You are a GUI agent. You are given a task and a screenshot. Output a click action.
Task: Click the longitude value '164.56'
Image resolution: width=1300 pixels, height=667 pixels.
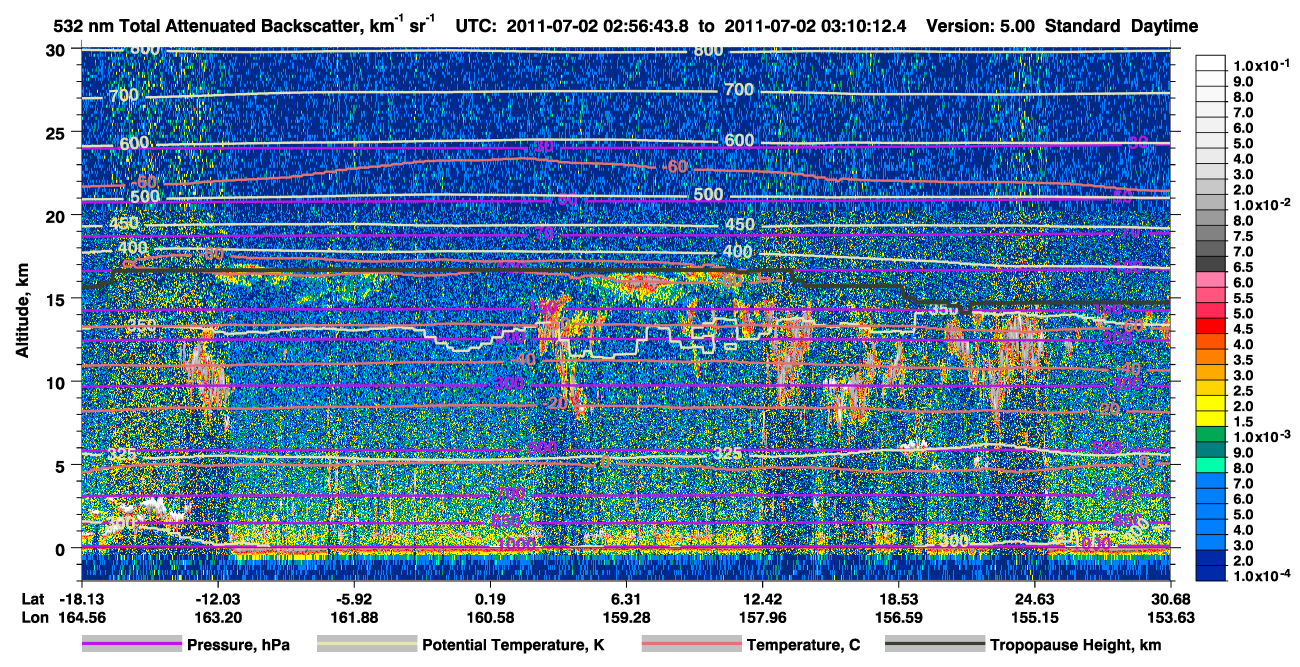[81, 617]
